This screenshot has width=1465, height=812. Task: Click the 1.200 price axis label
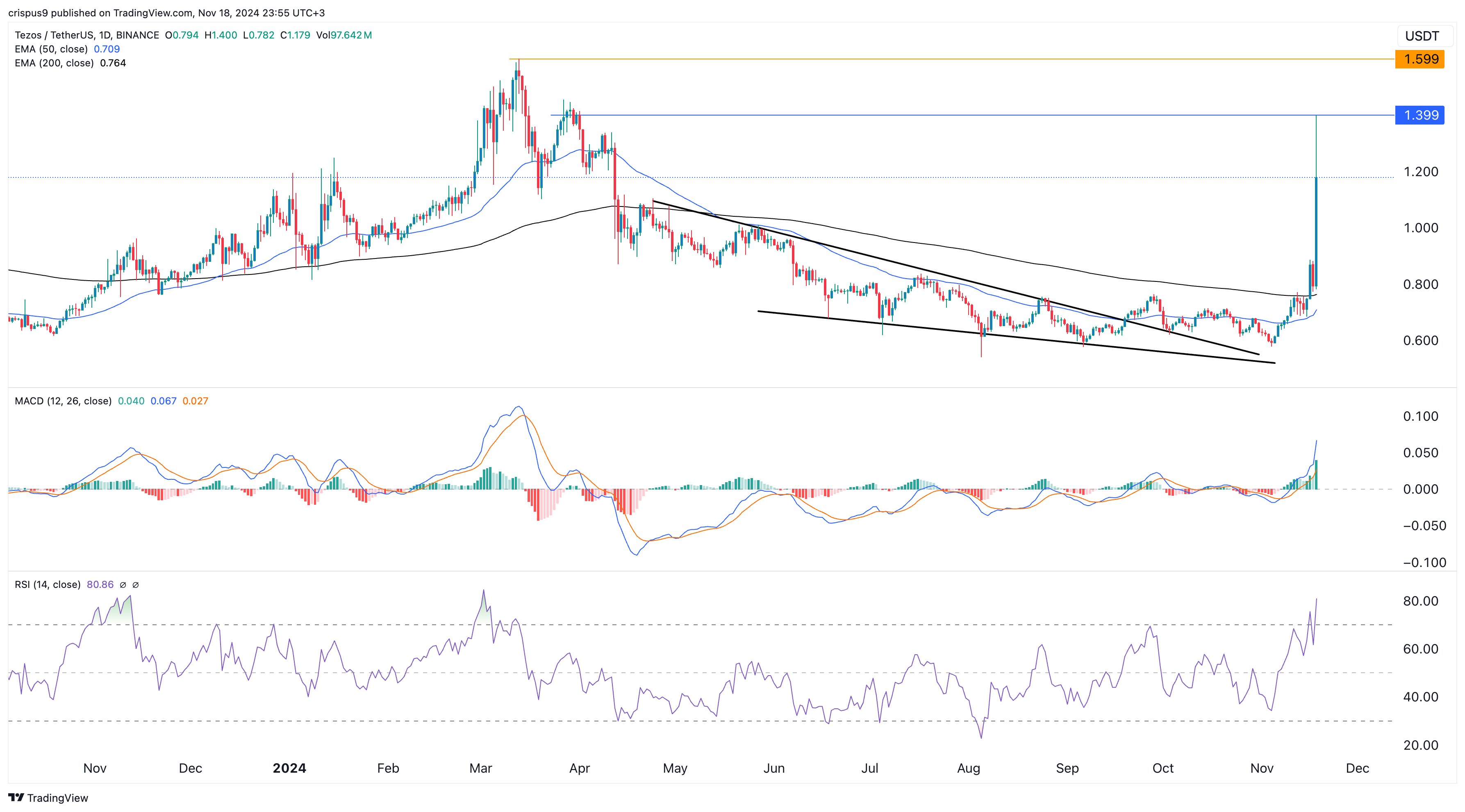coord(1421,172)
